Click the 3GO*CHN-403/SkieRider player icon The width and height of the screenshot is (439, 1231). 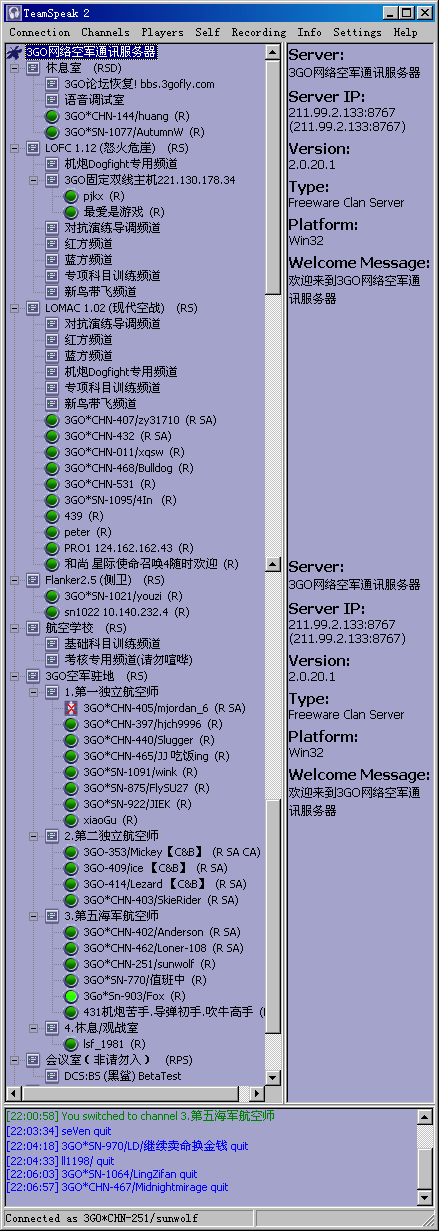coord(71,900)
